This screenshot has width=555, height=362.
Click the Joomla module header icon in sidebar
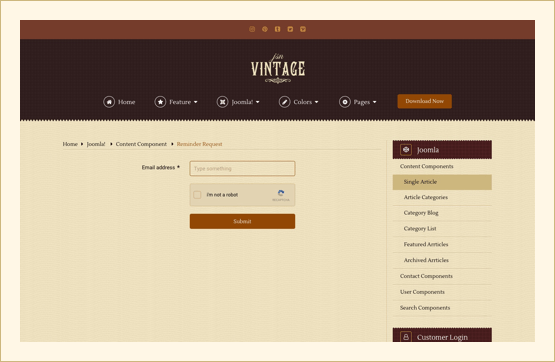[406, 150]
